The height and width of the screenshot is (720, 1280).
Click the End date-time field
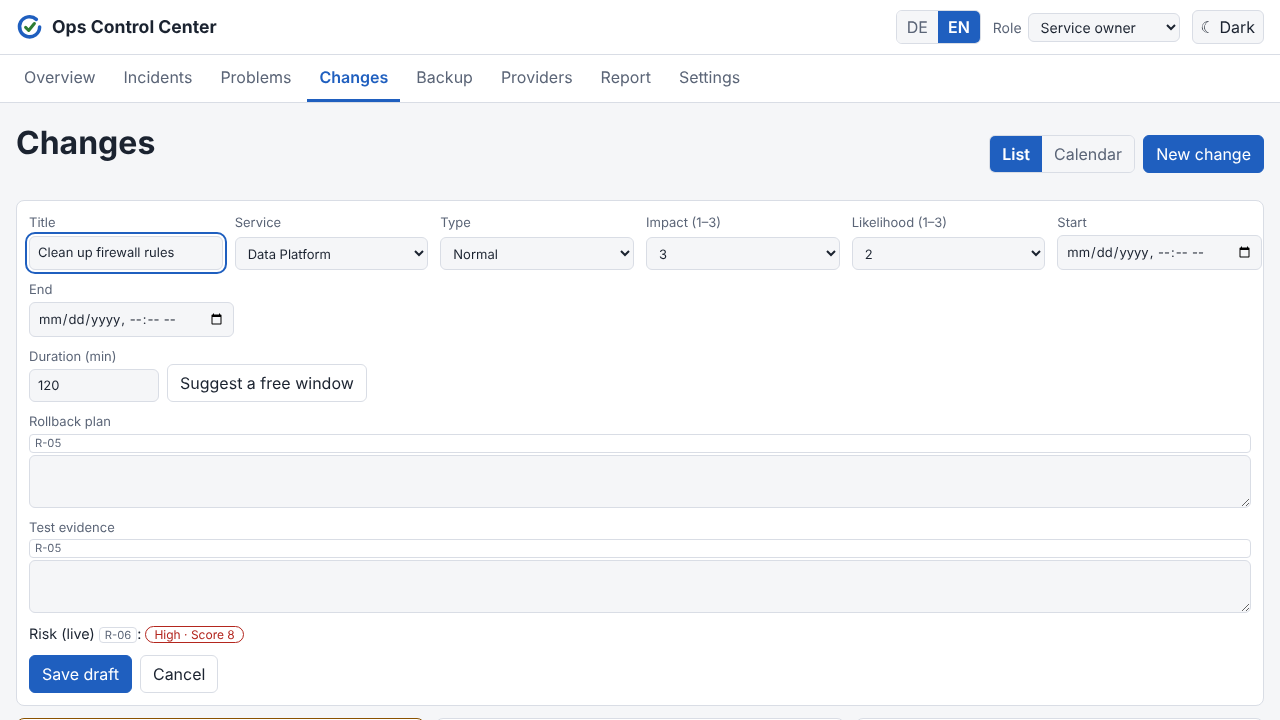tap(131, 320)
